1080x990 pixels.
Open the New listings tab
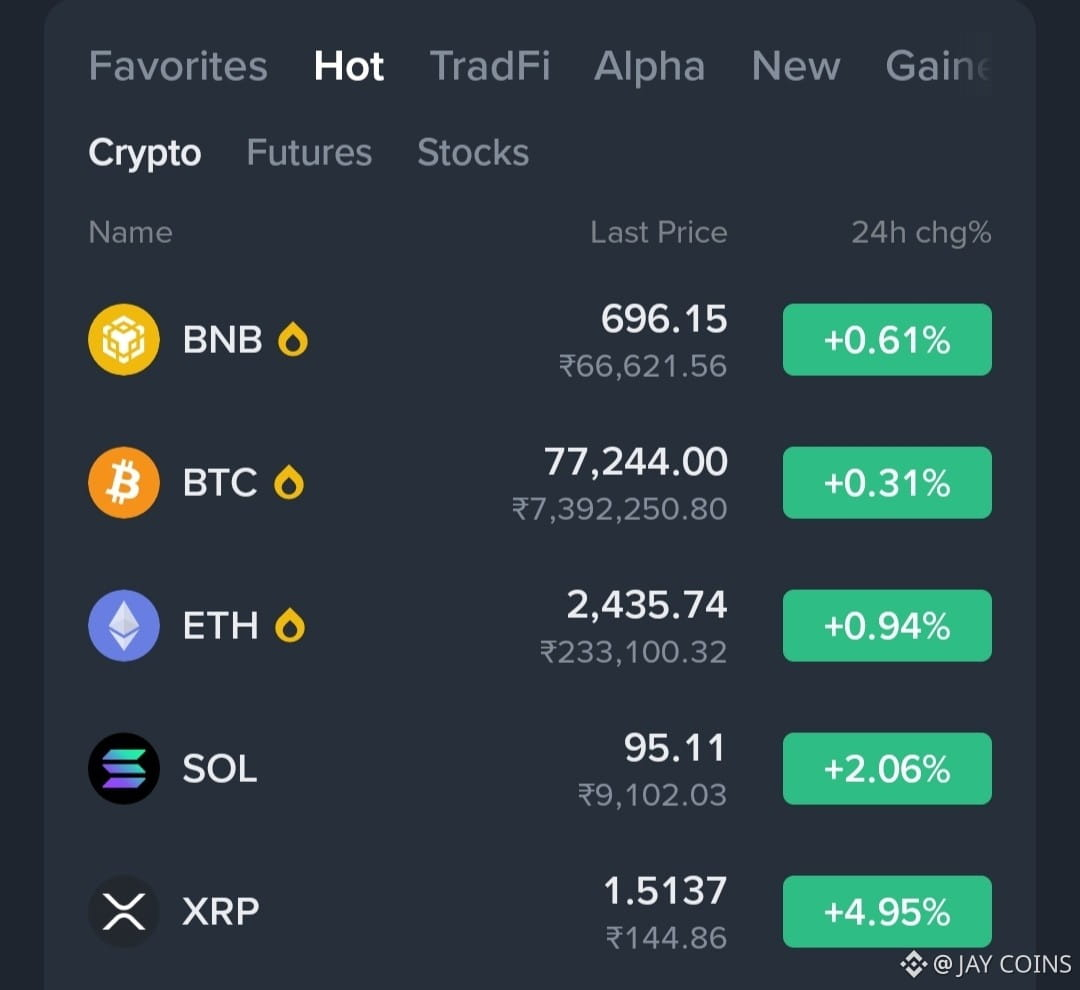(x=796, y=66)
